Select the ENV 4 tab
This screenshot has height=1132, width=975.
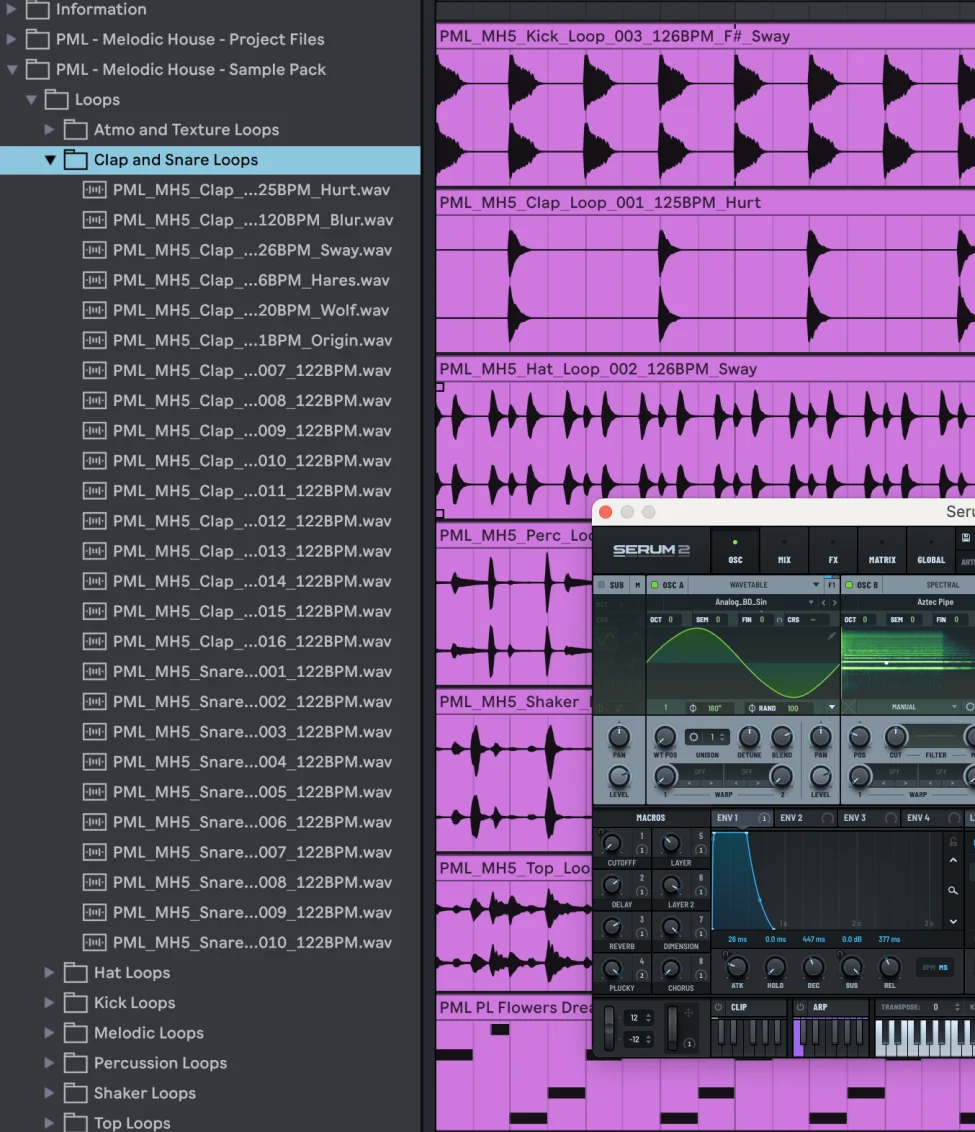pos(933,818)
